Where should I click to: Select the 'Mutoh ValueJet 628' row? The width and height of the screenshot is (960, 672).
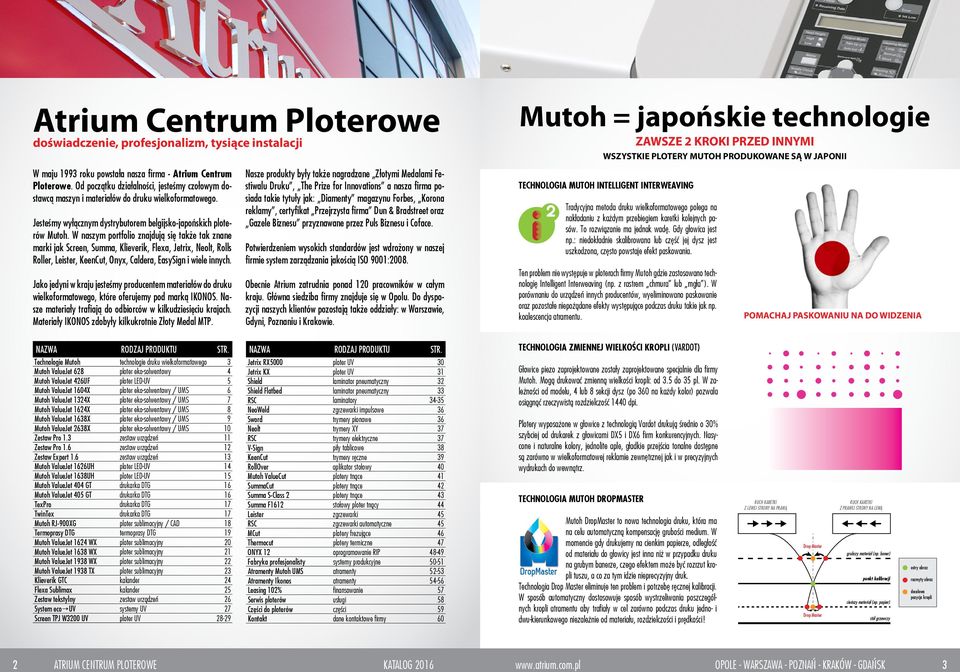[x=132, y=371]
